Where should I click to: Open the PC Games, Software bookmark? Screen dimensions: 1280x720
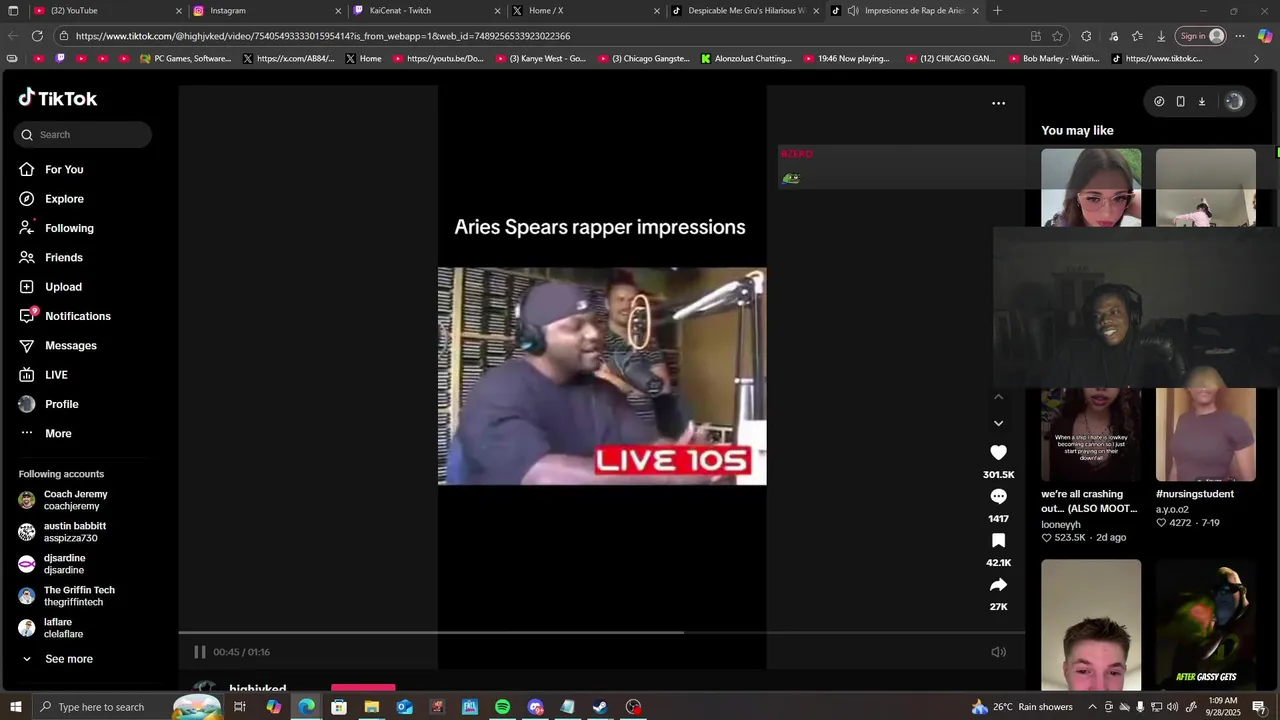pyautogui.click(x=185, y=59)
